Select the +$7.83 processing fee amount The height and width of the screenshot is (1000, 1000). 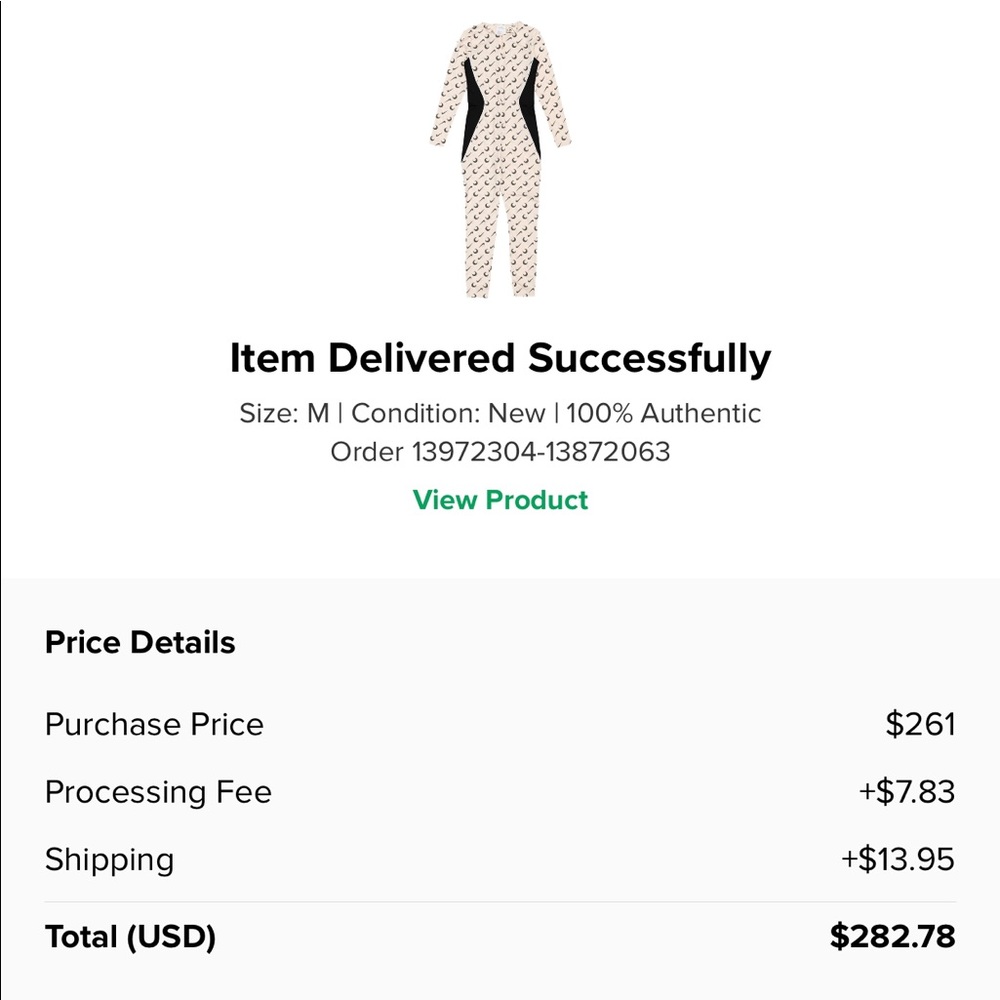coord(906,792)
